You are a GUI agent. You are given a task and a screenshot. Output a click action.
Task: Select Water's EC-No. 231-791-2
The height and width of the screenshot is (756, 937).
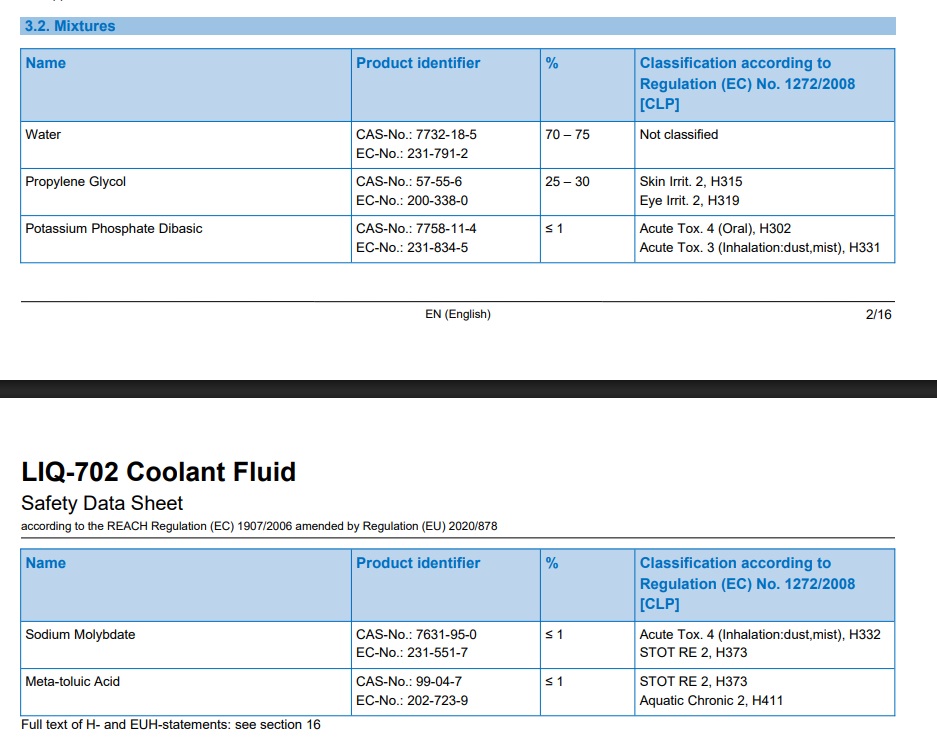click(412, 154)
